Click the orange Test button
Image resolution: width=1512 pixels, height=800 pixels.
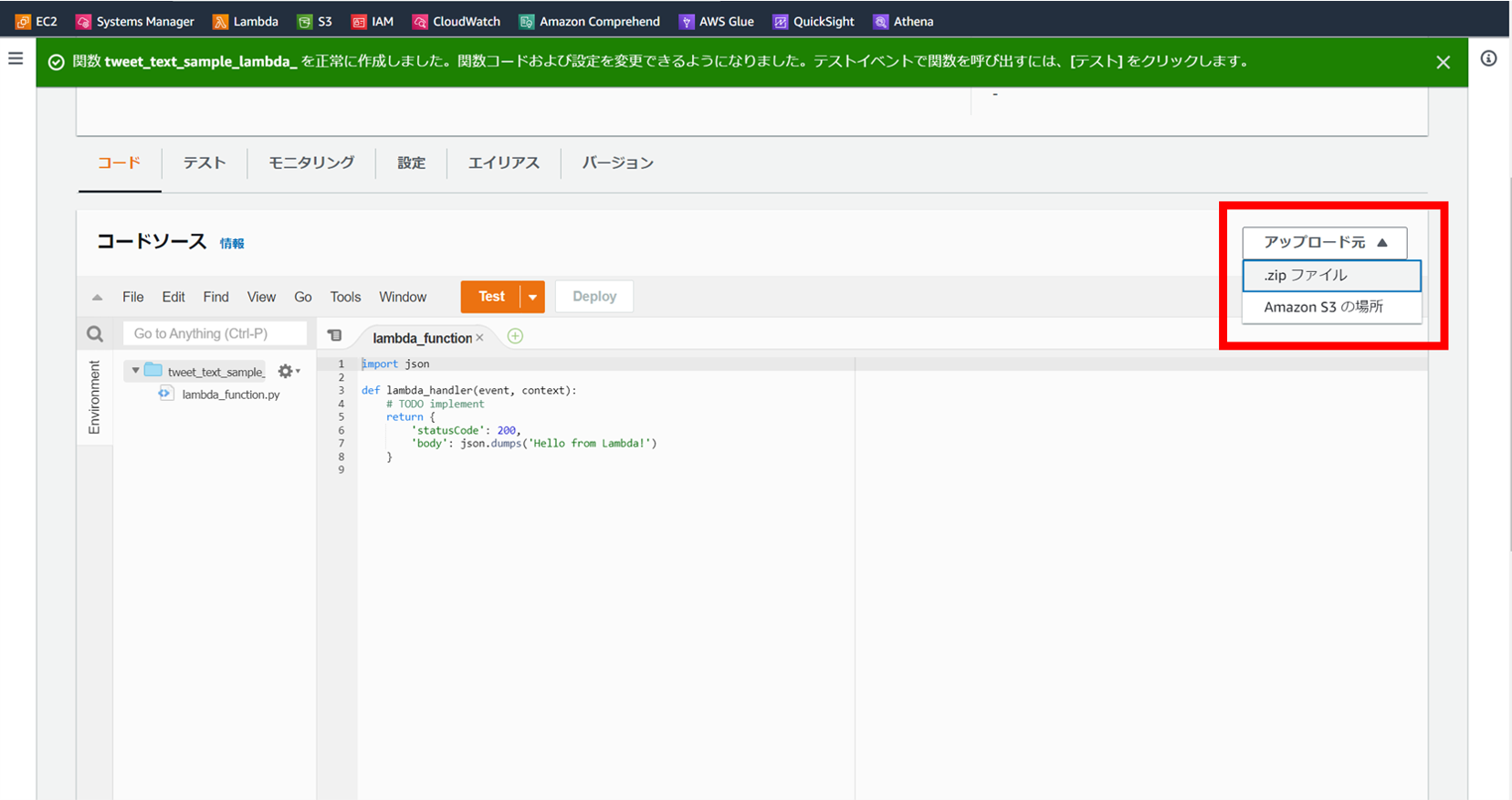pyautogui.click(x=491, y=297)
